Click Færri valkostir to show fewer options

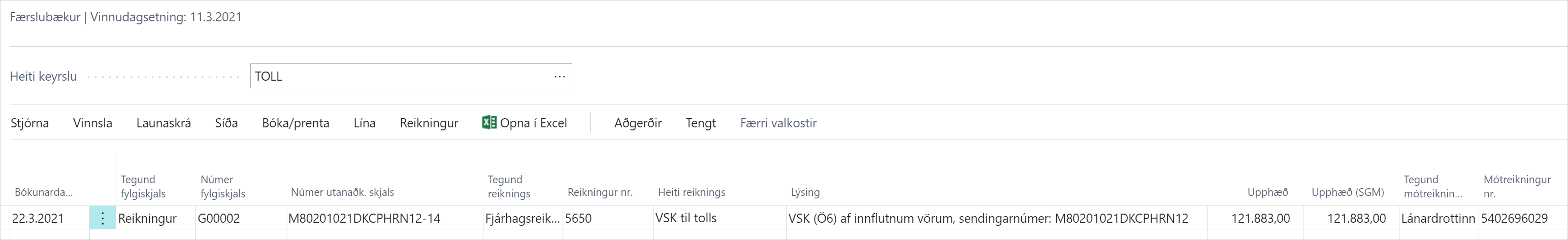pos(778,123)
